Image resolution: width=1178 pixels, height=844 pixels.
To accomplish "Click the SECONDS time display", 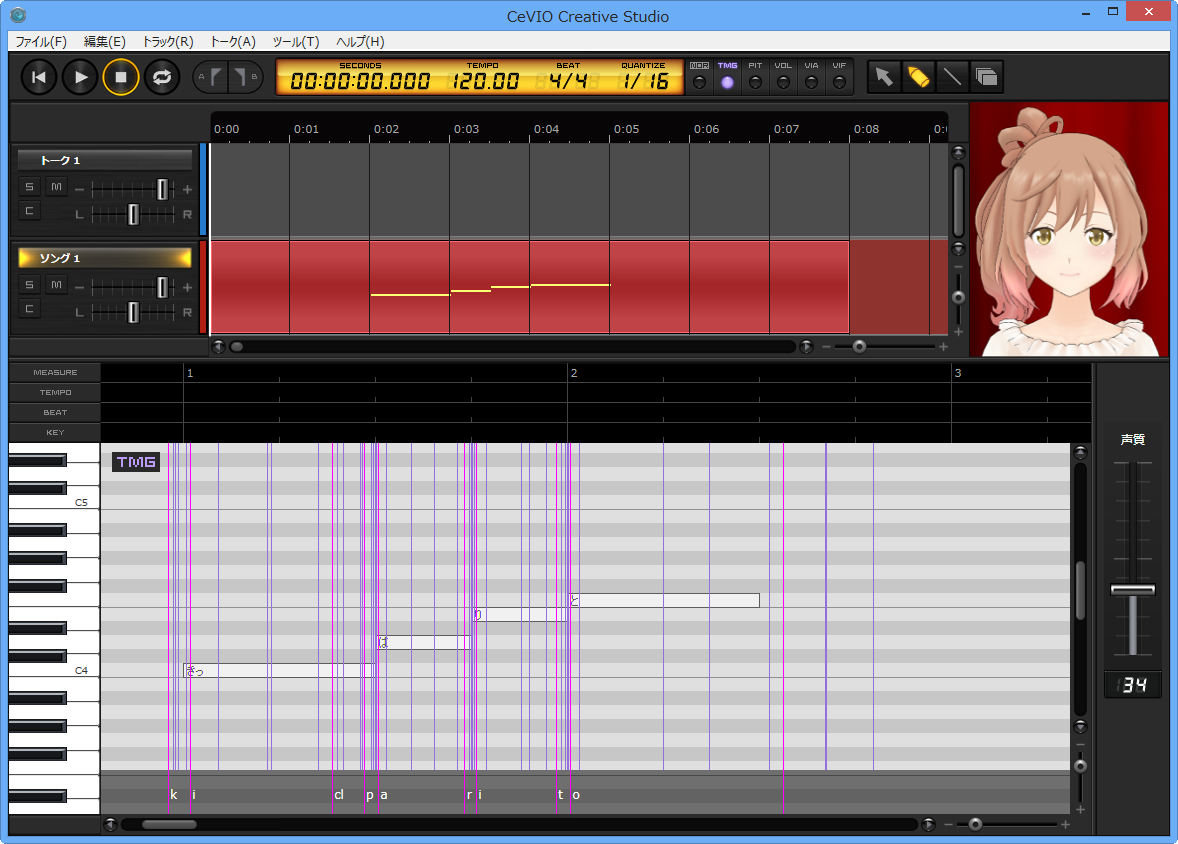I will click(x=360, y=77).
